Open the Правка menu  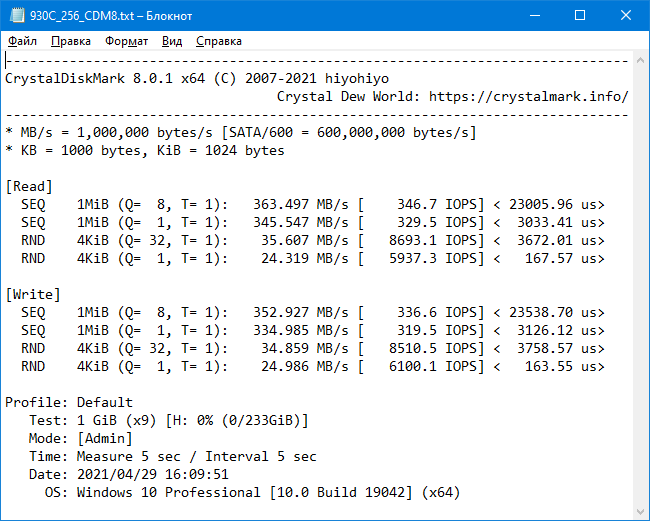pos(71,41)
